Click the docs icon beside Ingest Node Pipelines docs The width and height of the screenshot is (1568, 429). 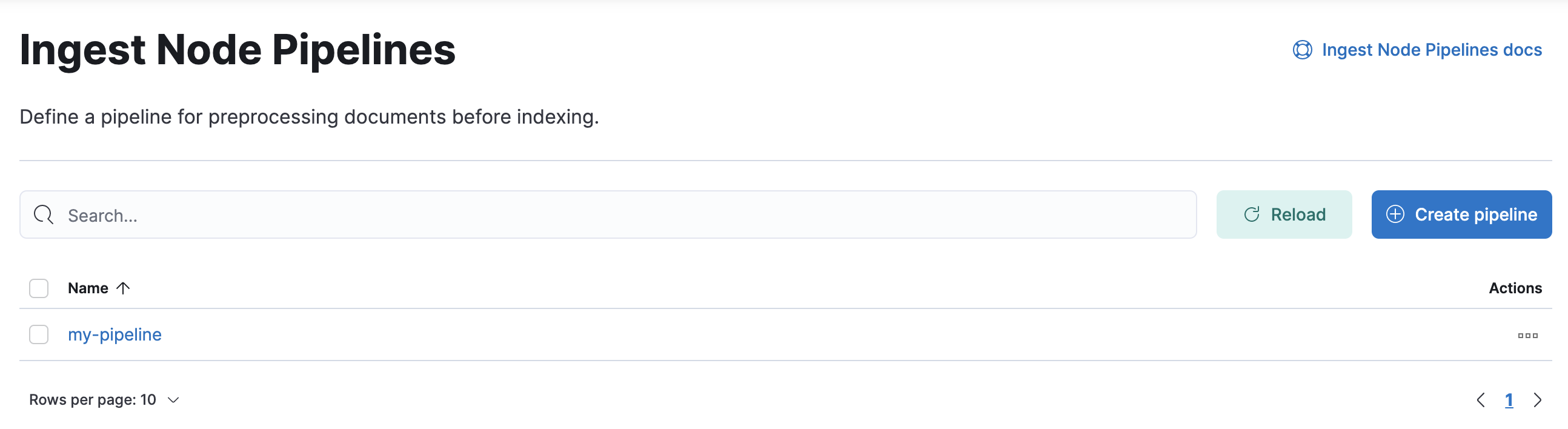click(1302, 49)
